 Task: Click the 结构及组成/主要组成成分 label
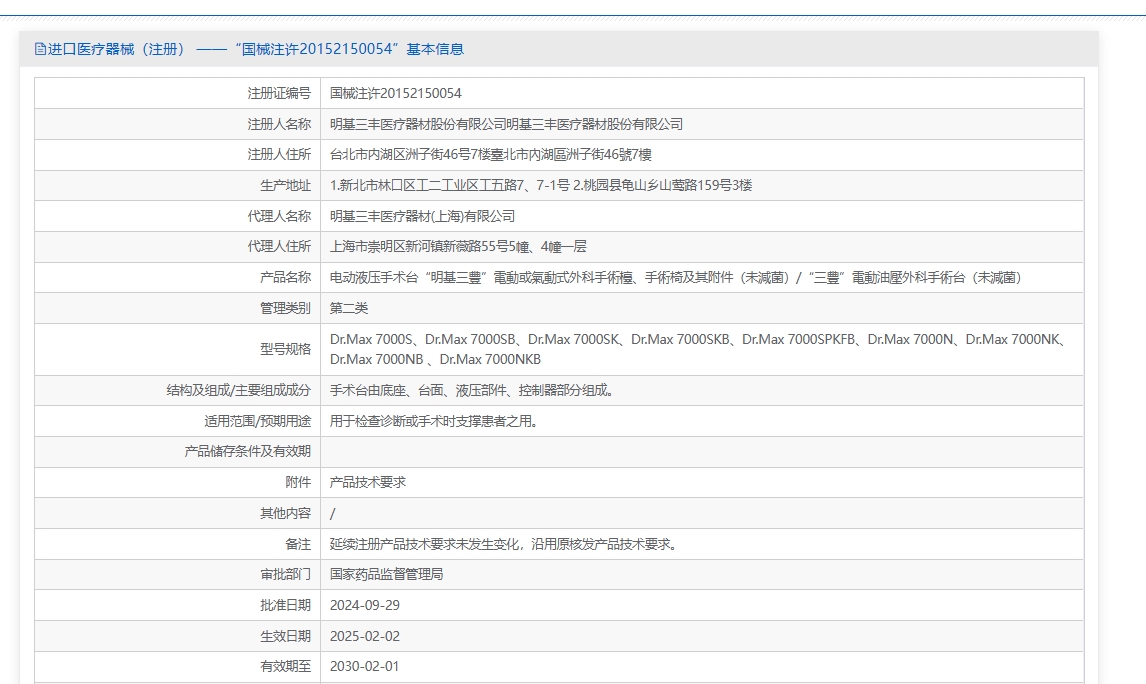239,390
